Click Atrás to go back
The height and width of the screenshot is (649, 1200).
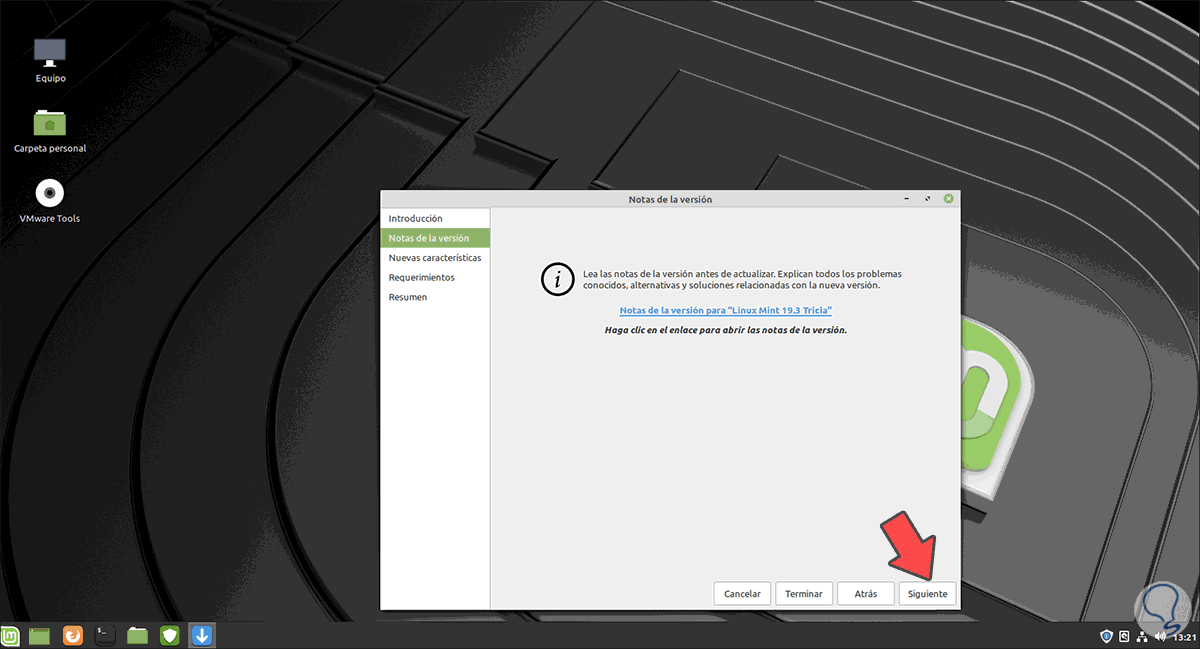[865, 593]
